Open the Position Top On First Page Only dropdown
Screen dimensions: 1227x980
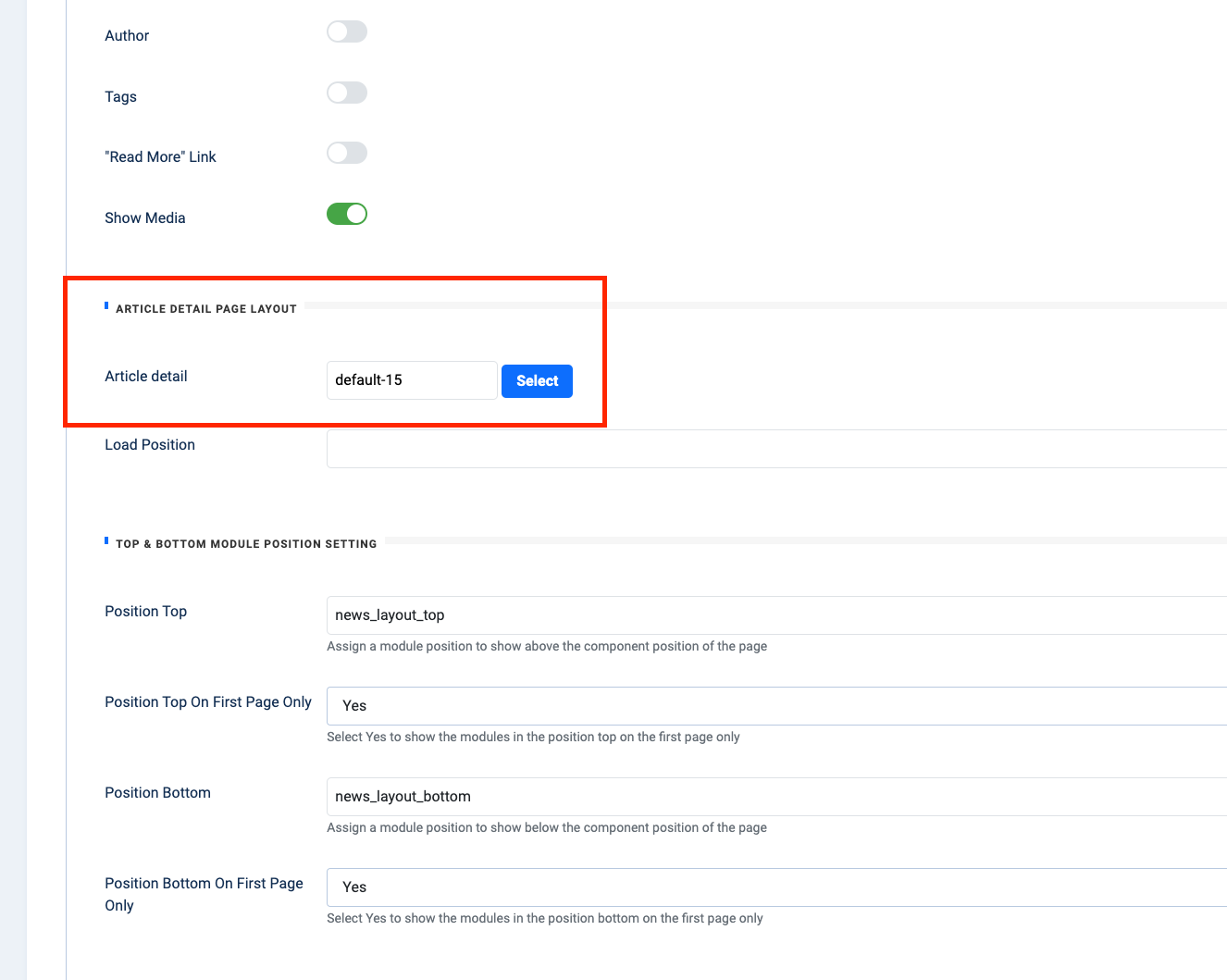point(775,706)
